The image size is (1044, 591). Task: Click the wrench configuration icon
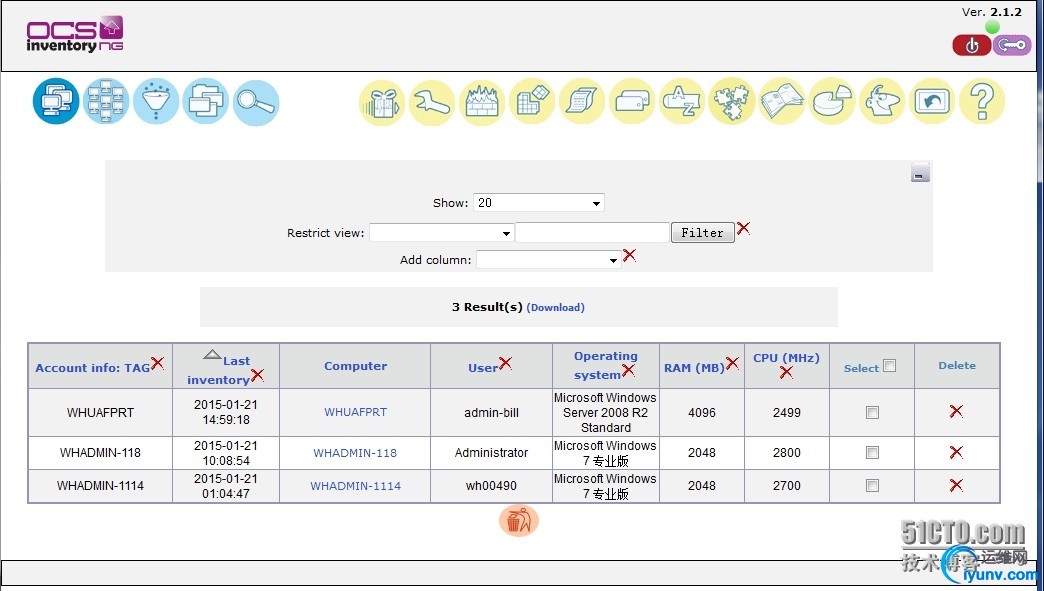tap(432, 102)
